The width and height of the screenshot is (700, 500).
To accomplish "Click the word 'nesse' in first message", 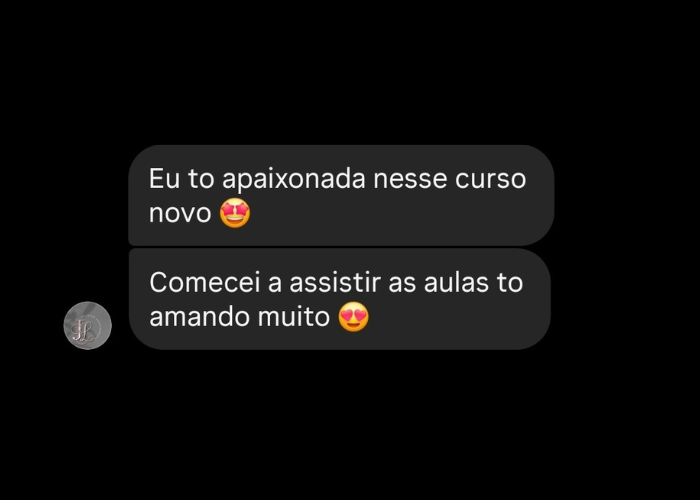I will click(x=410, y=179).
